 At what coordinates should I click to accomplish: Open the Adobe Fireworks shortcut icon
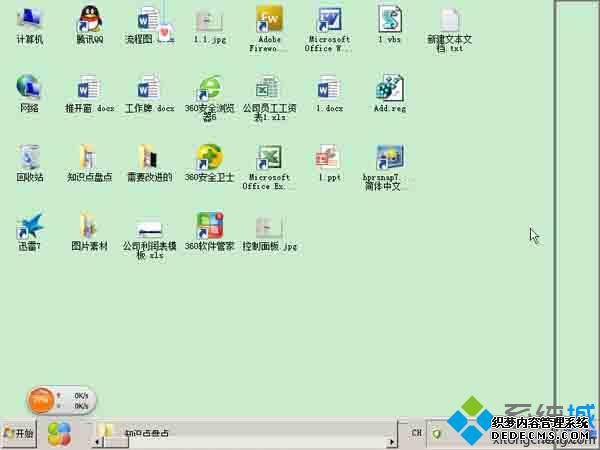pos(269,20)
